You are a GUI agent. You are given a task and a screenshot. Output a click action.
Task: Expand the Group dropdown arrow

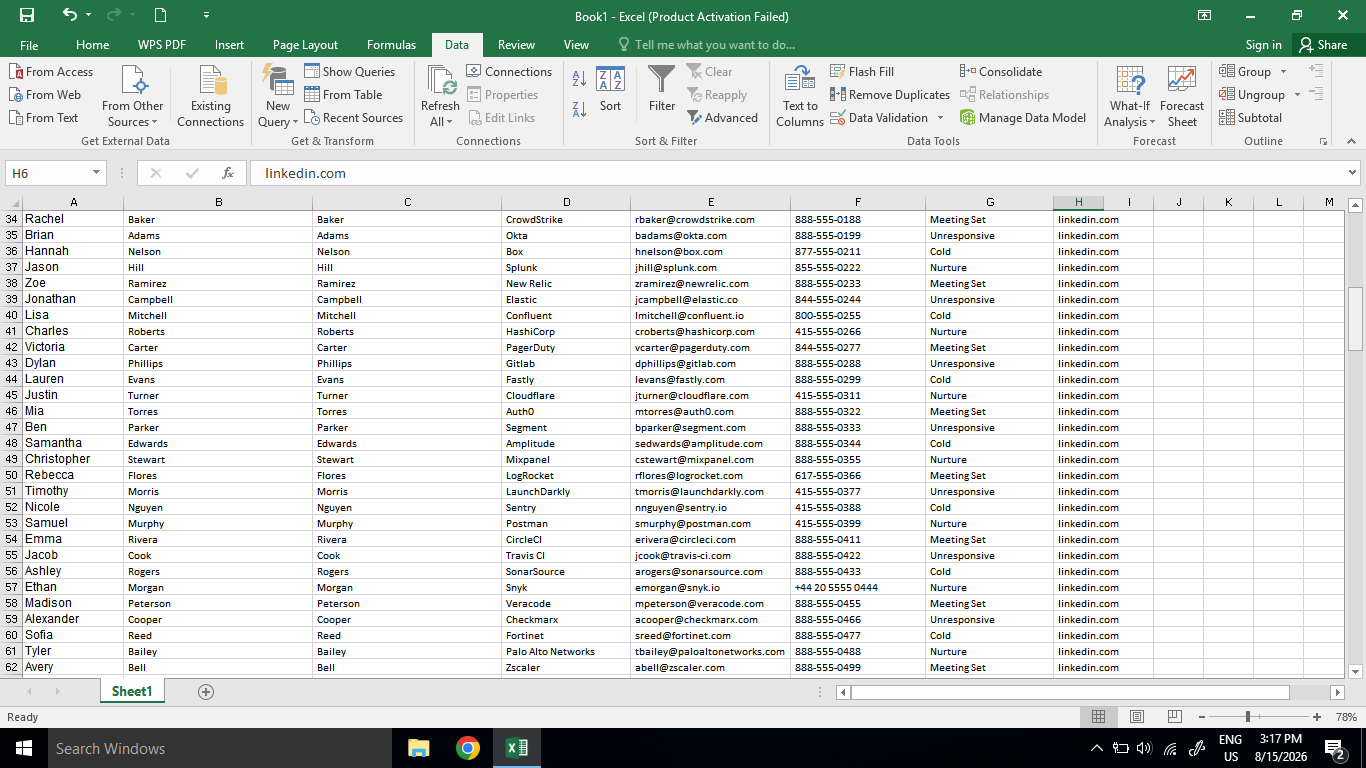click(1285, 72)
